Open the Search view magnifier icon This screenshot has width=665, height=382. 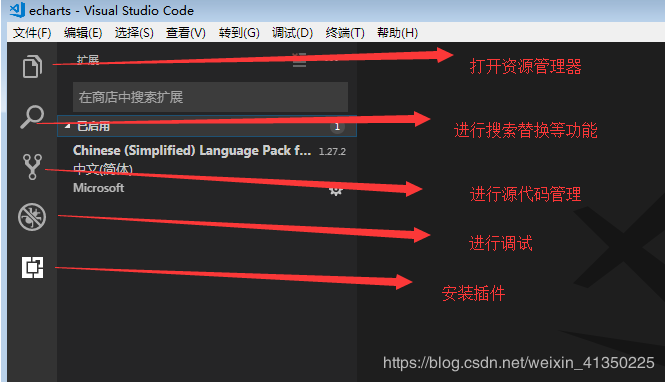[x=32, y=117]
